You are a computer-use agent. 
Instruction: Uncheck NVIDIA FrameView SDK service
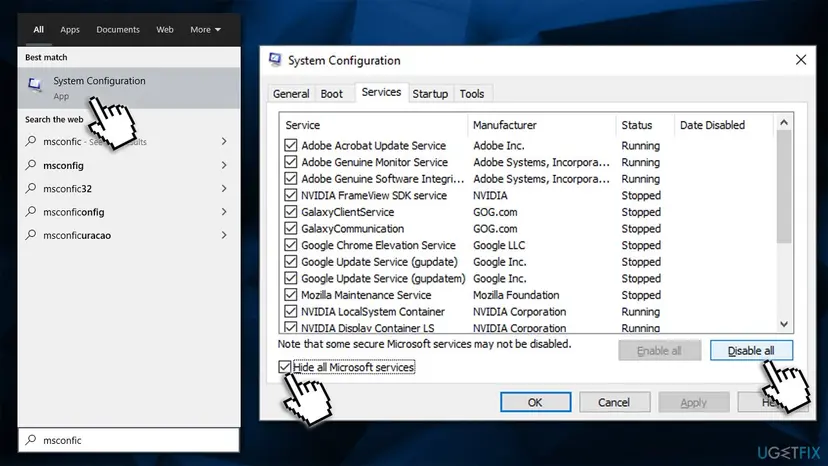(x=290, y=195)
